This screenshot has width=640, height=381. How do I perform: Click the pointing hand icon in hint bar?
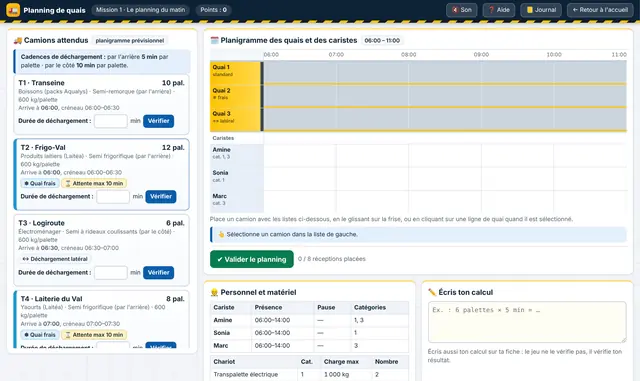coord(221,234)
